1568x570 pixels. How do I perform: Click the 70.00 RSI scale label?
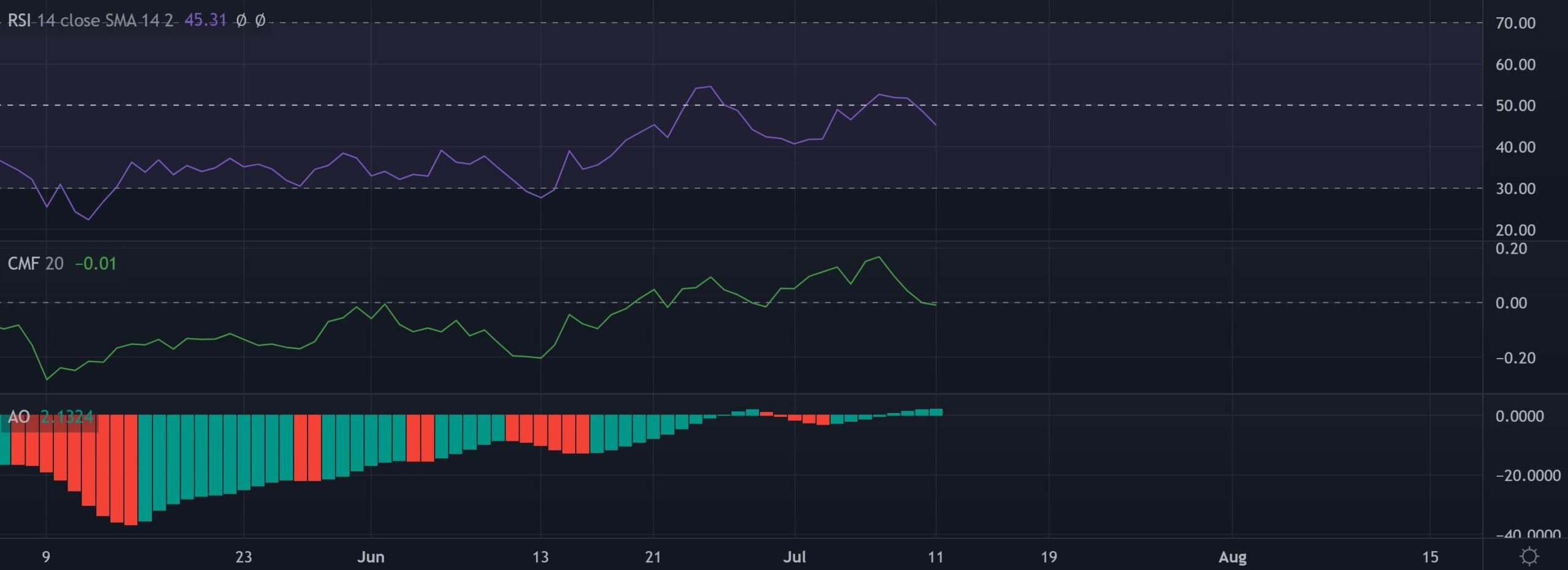(1515, 23)
